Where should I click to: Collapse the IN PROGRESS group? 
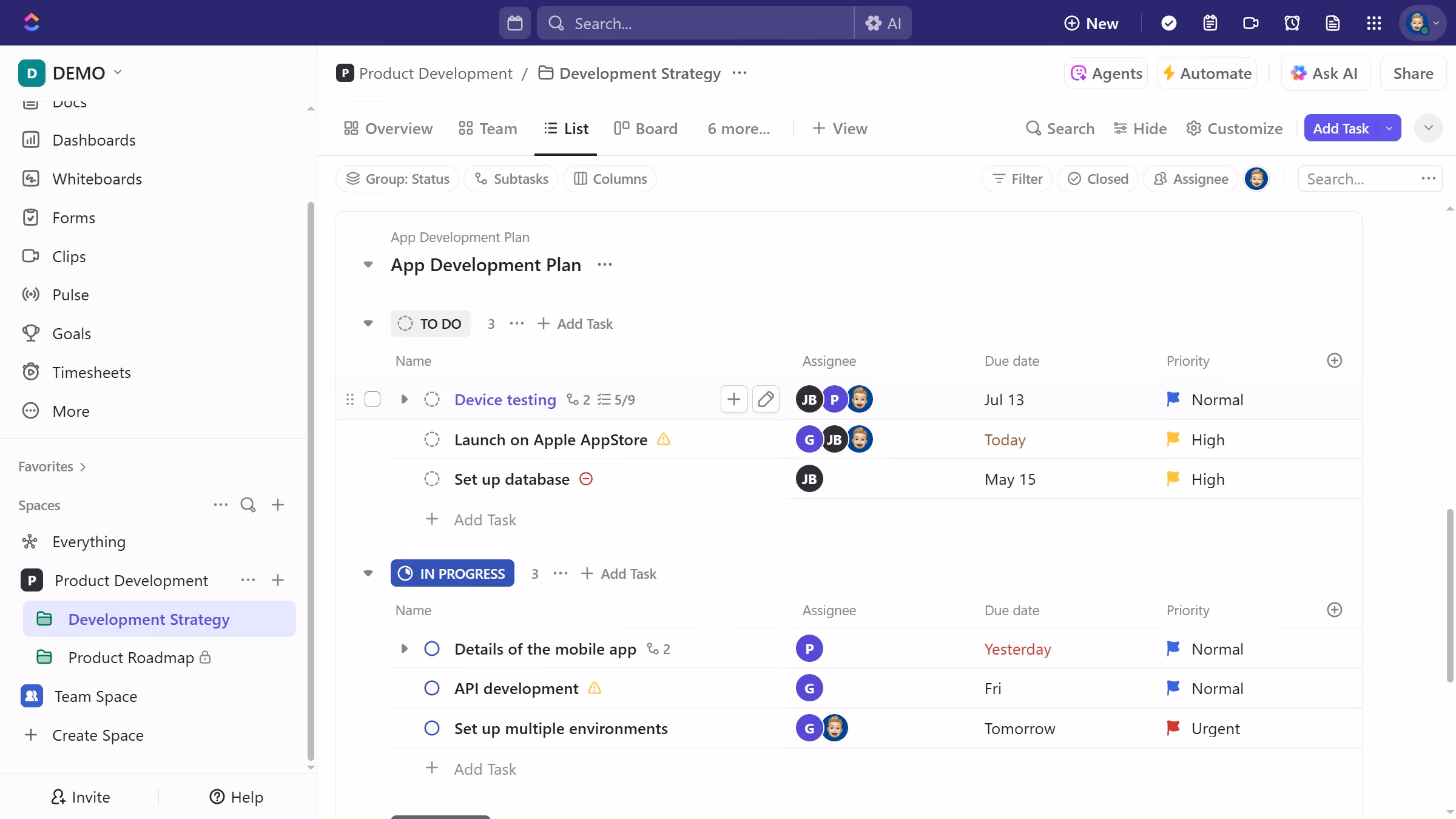(x=368, y=573)
